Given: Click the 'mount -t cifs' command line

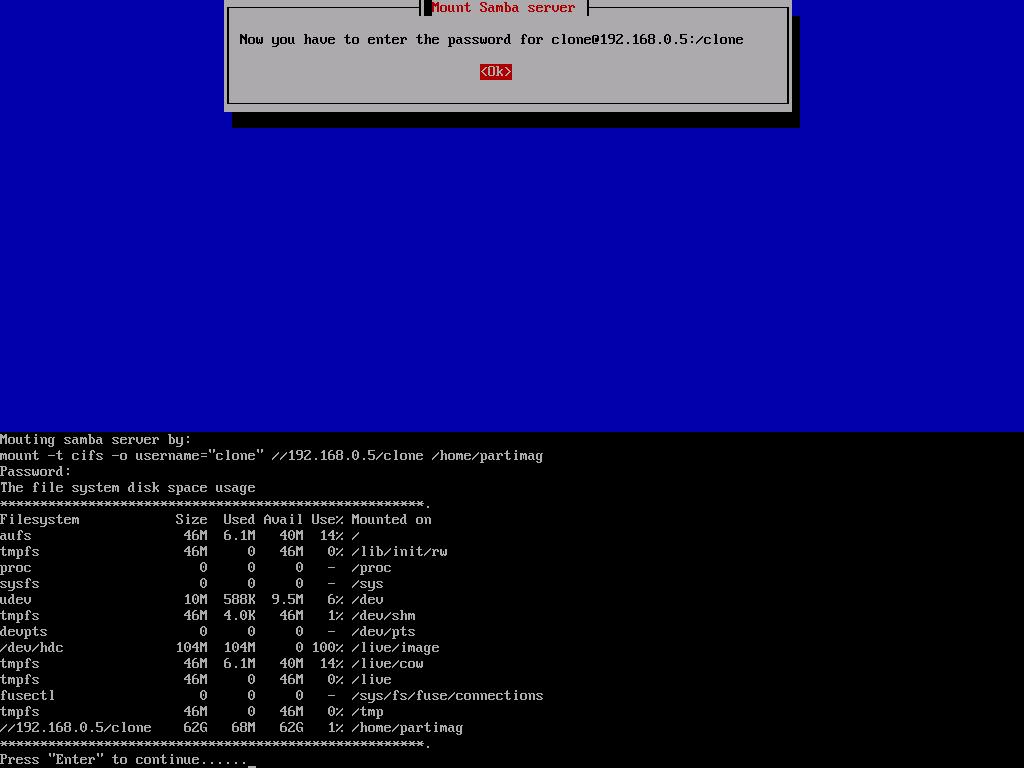Looking at the screenshot, I should click(271, 456).
